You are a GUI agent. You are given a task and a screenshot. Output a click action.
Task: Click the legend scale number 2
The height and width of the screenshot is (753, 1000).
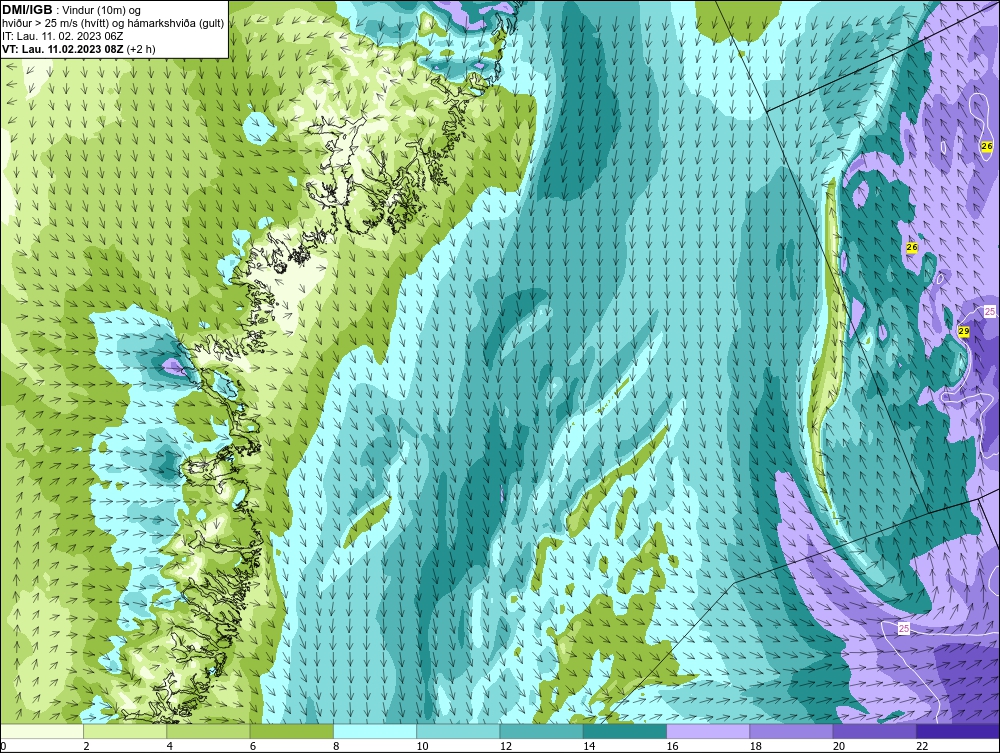coord(86,746)
